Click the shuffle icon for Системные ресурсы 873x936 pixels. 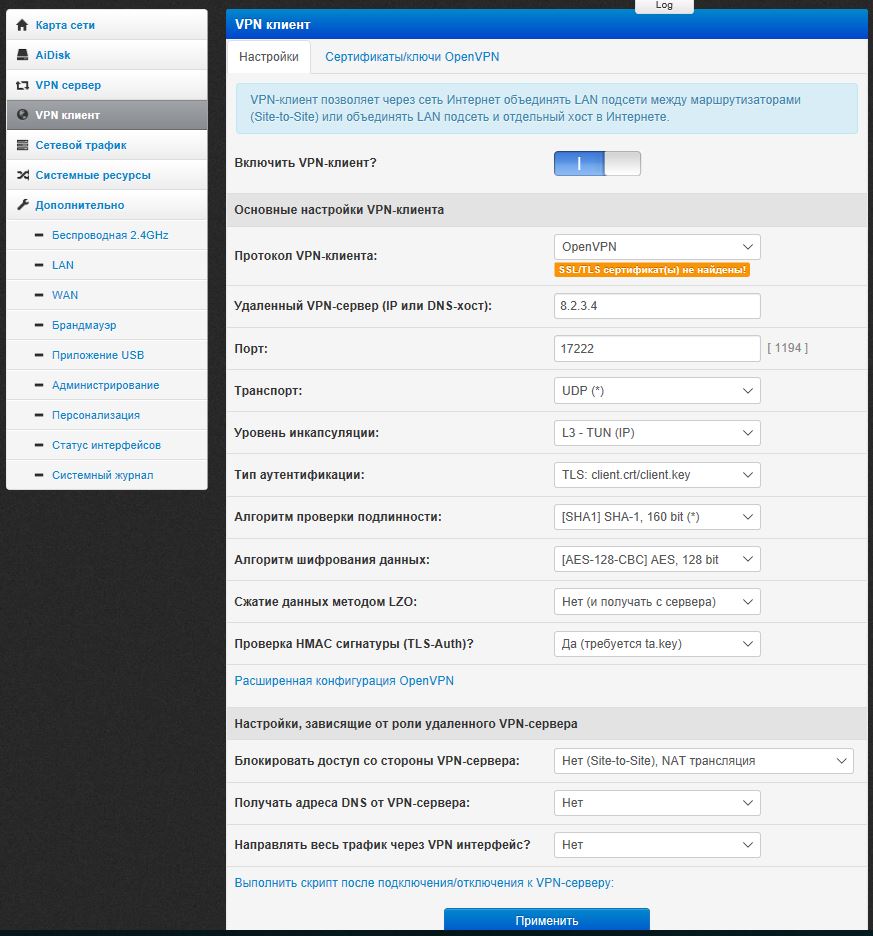pyautogui.click(x=22, y=175)
